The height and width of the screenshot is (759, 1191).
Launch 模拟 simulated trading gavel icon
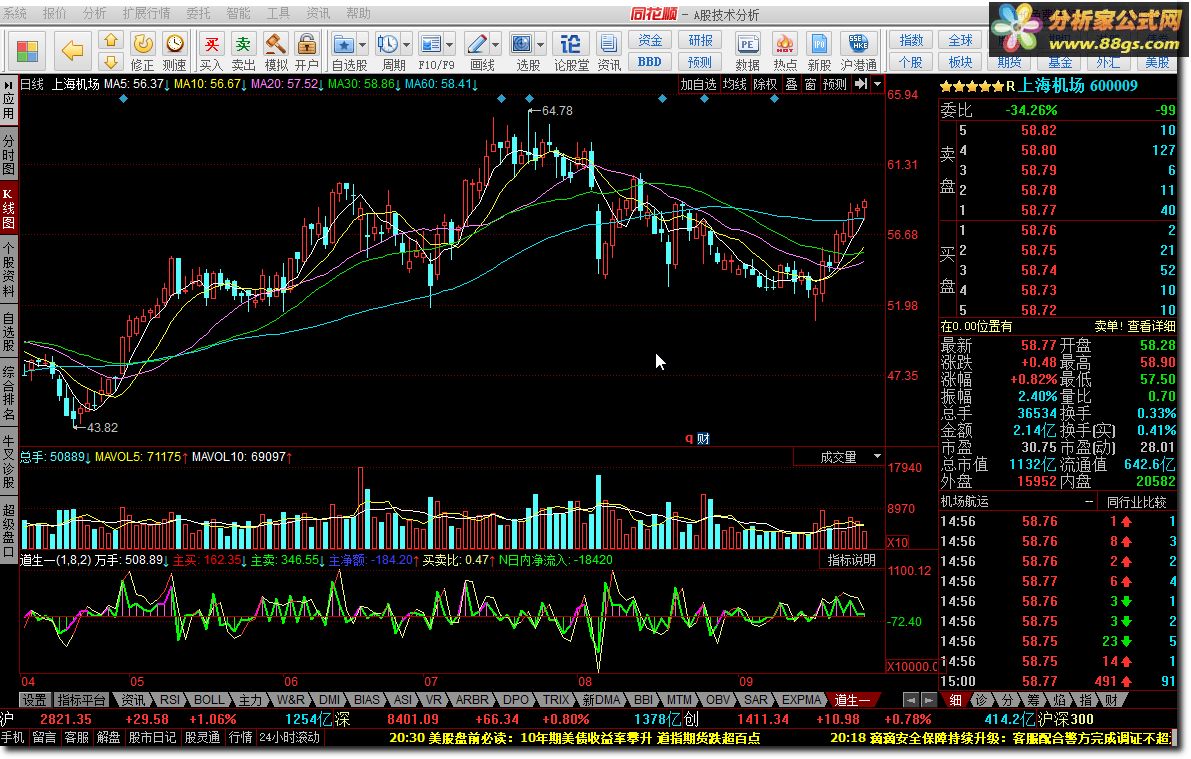pyautogui.click(x=276, y=44)
